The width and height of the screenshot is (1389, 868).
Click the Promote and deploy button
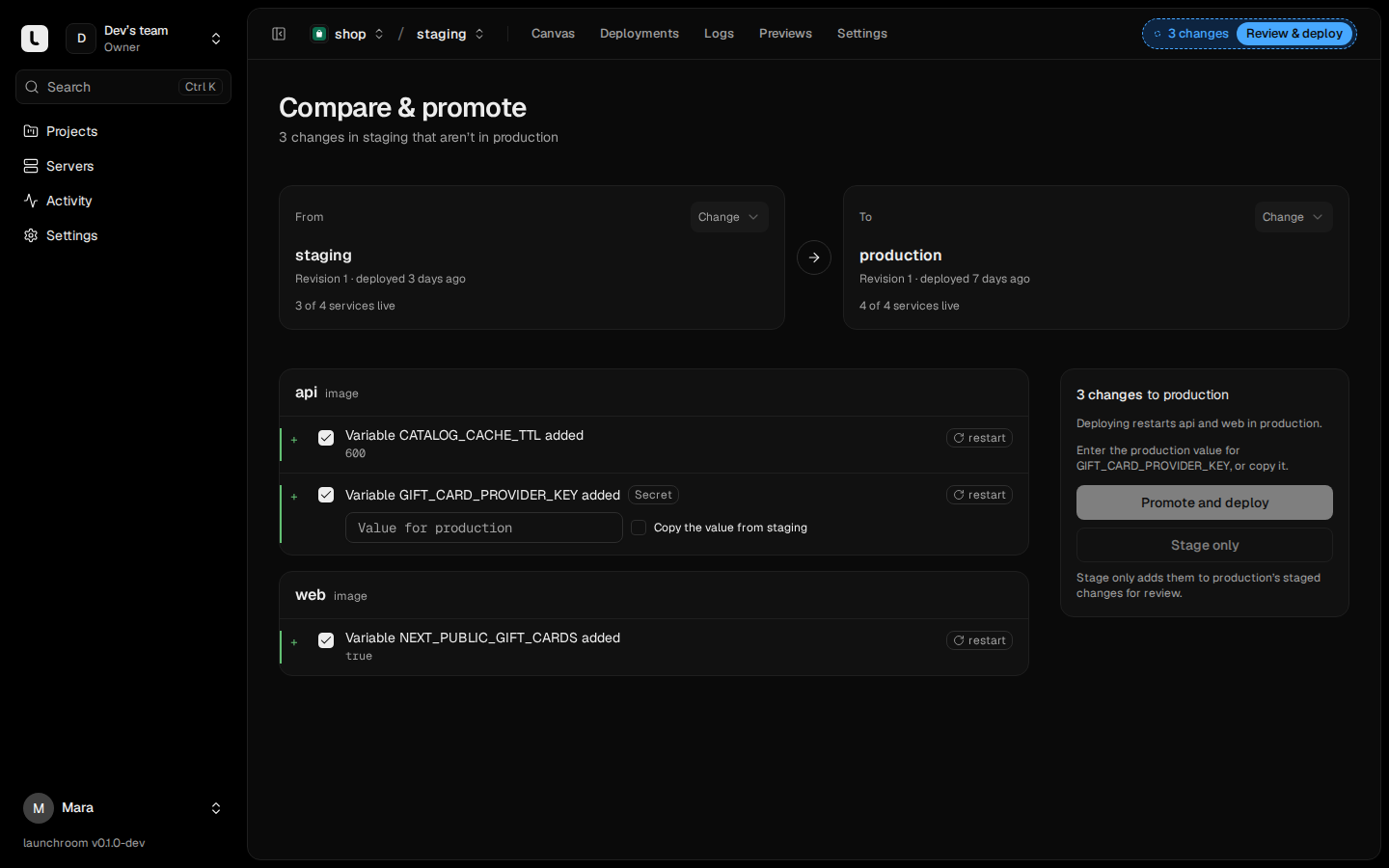[x=1205, y=502]
